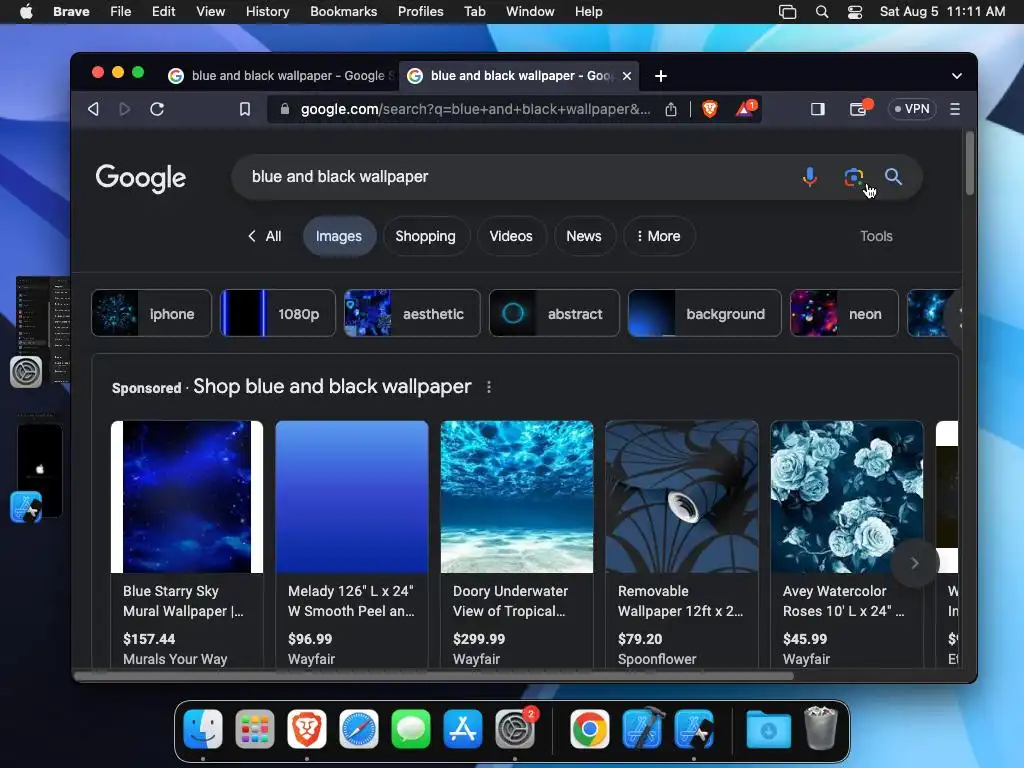1024x768 pixels.
Task: Open App Store from the dock
Action: 463,729
